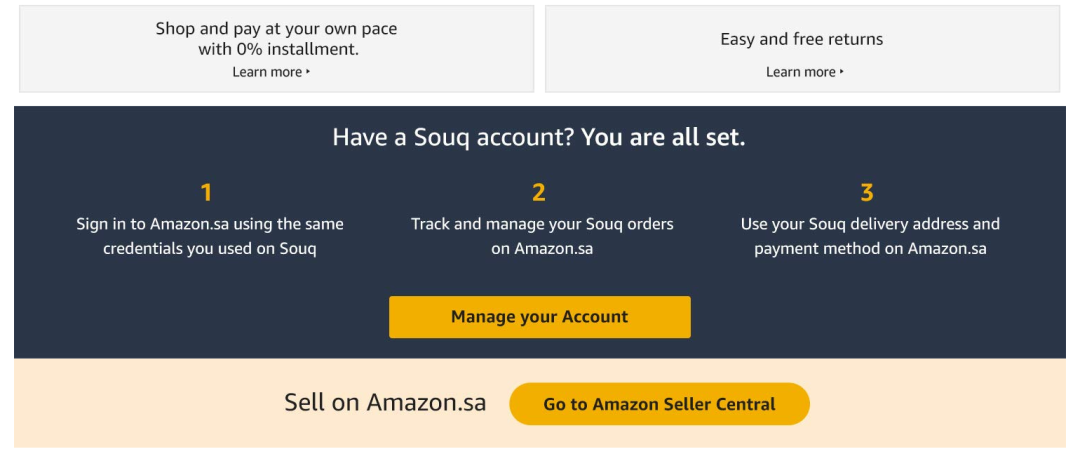Click 'Use your Souq delivery address and' text
This screenshot has width=1080, height=454.
point(870,225)
